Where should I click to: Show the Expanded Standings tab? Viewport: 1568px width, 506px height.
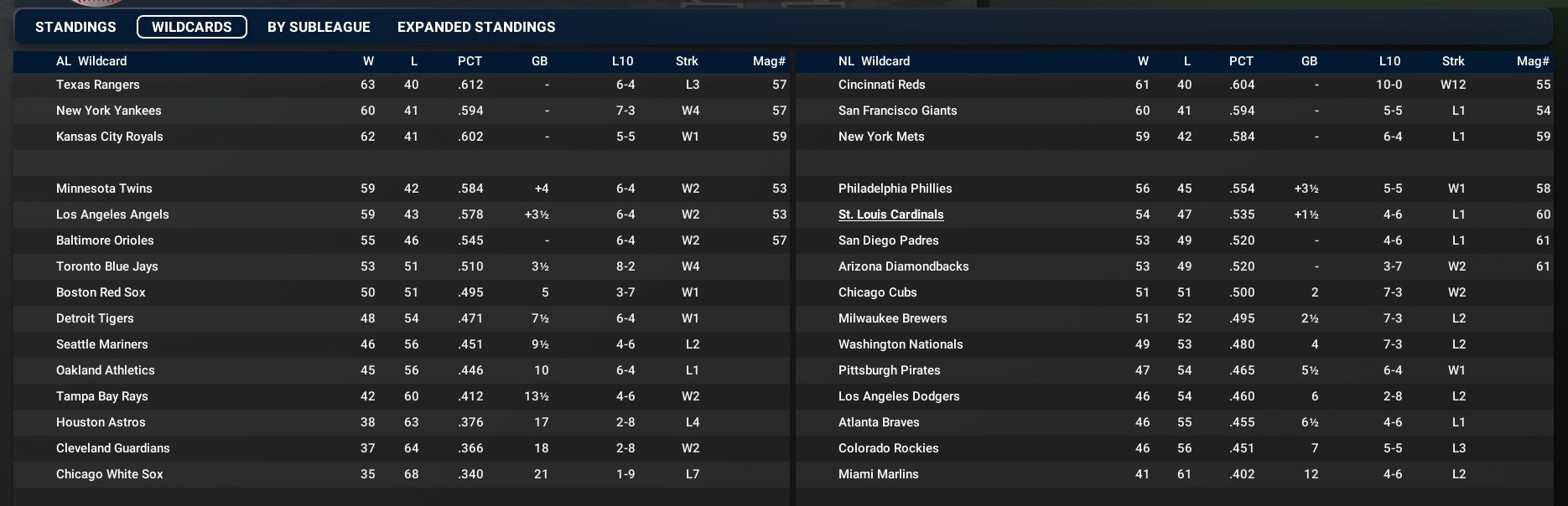[x=476, y=27]
